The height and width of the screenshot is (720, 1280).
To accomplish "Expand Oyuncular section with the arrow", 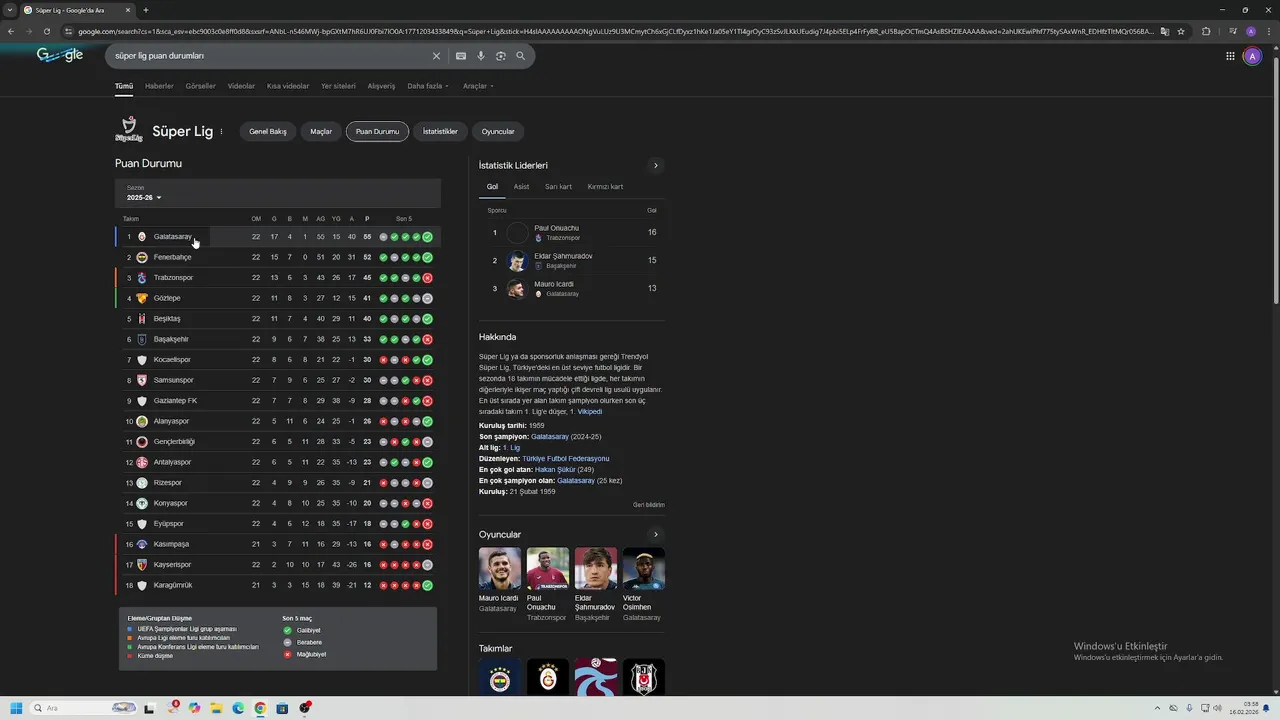I will [656, 534].
